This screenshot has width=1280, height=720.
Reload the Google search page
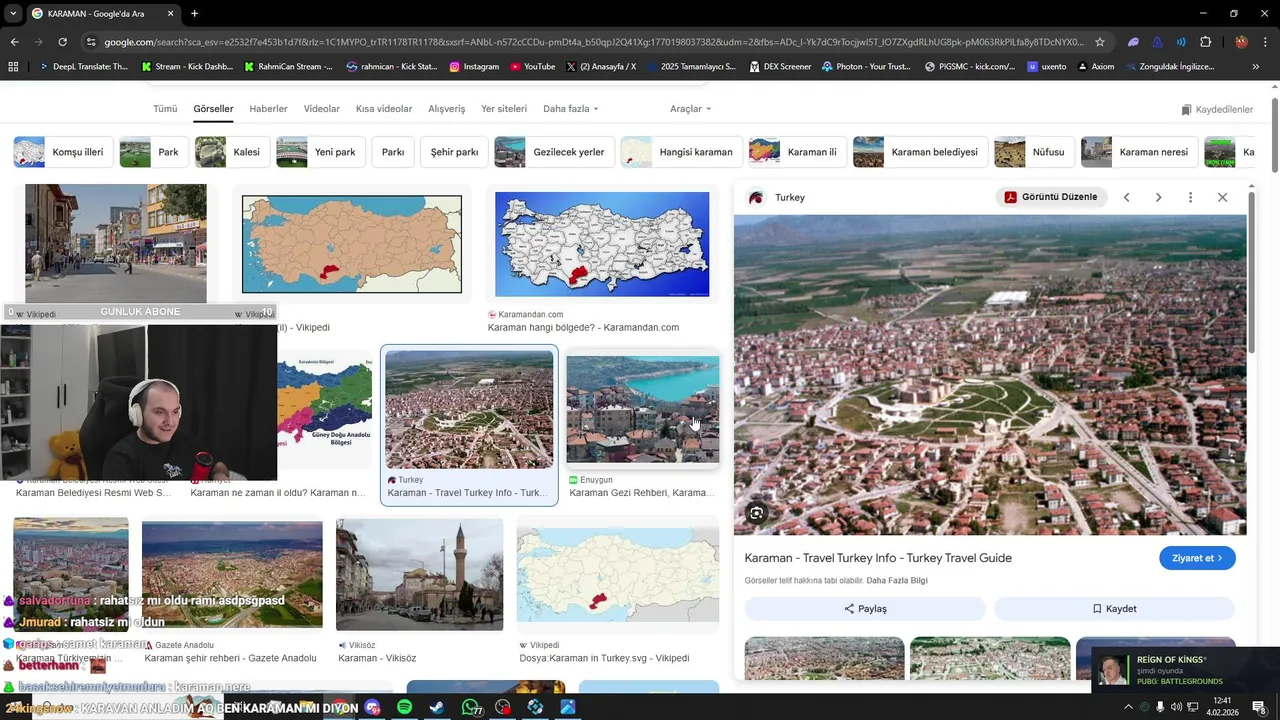click(62, 42)
